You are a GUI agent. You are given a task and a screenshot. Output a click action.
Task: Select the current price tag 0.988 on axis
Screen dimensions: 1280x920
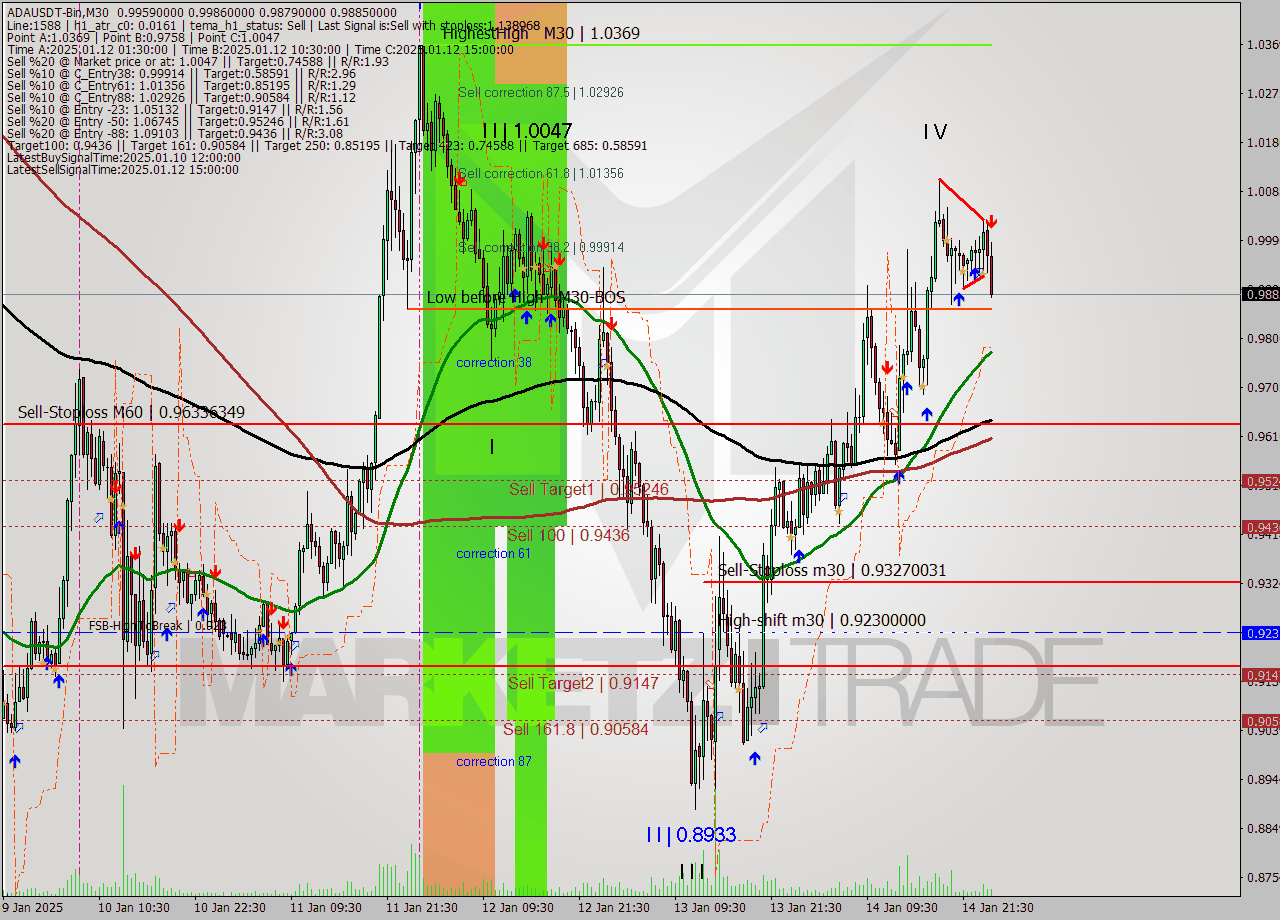(1260, 293)
